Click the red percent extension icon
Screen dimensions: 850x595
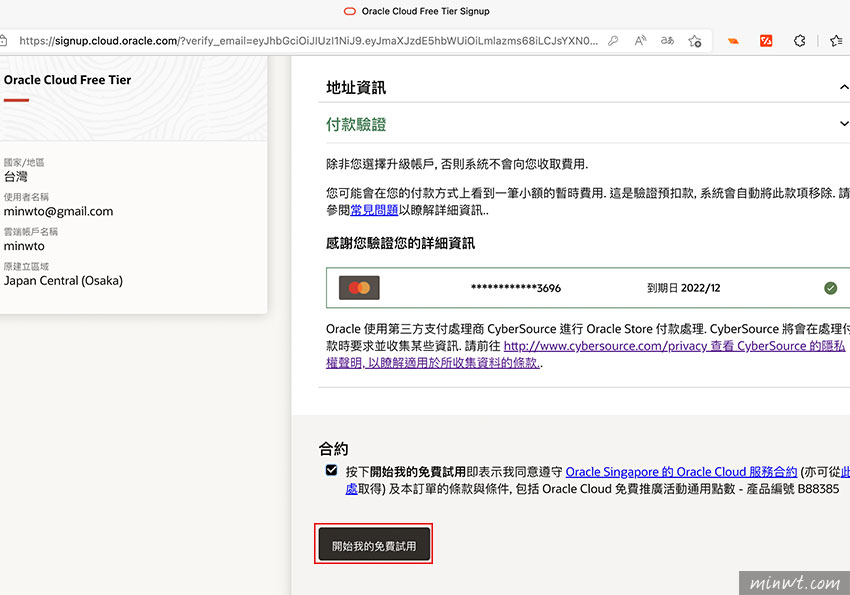click(766, 41)
